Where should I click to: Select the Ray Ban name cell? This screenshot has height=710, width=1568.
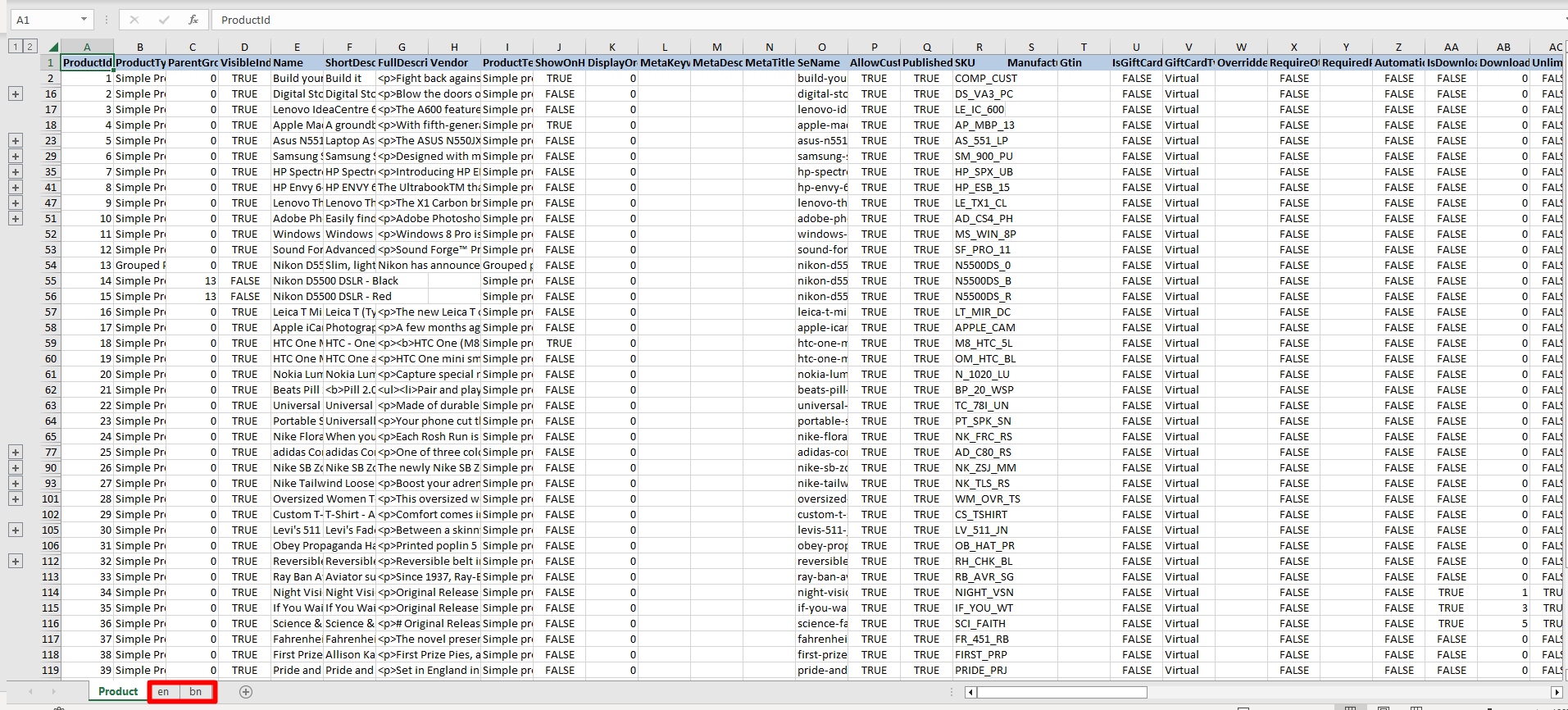(x=297, y=577)
